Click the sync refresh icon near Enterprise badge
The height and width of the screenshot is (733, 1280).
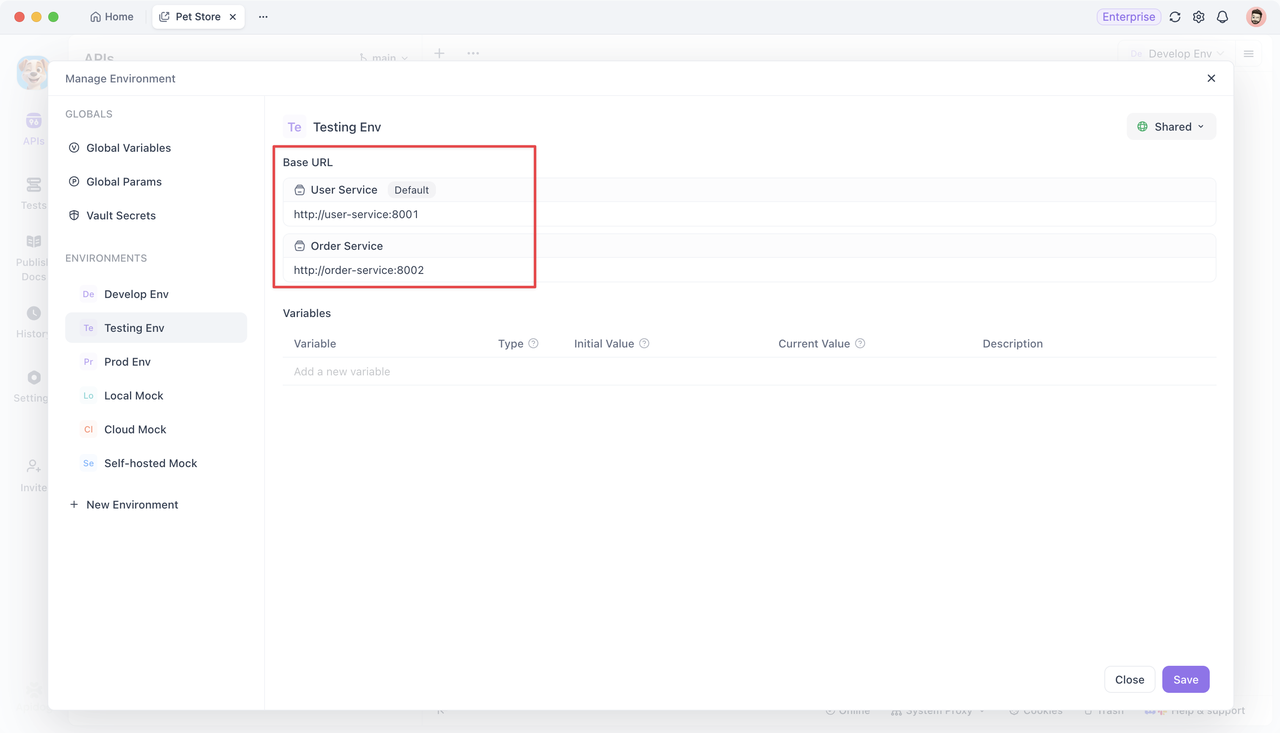coord(1174,16)
